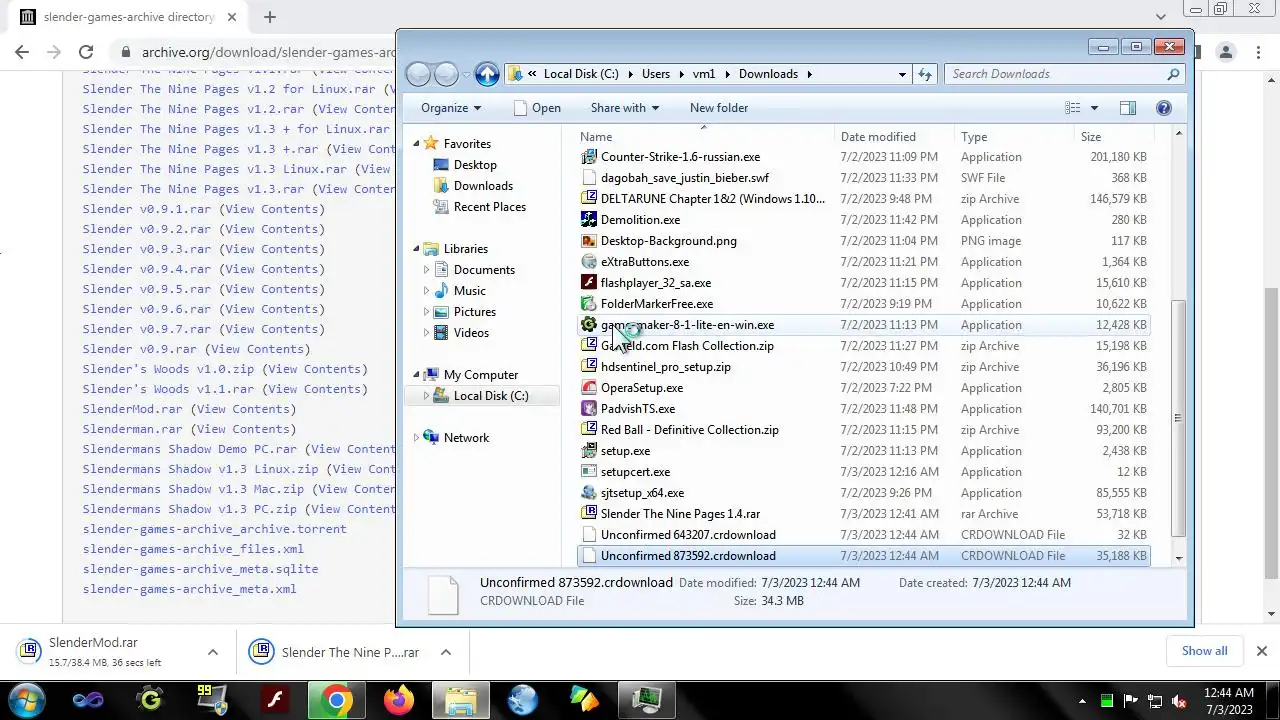Select the flashplayer_32_sa.exe red icon
This screenshot has height=720, width=1280.
point(589,283)
